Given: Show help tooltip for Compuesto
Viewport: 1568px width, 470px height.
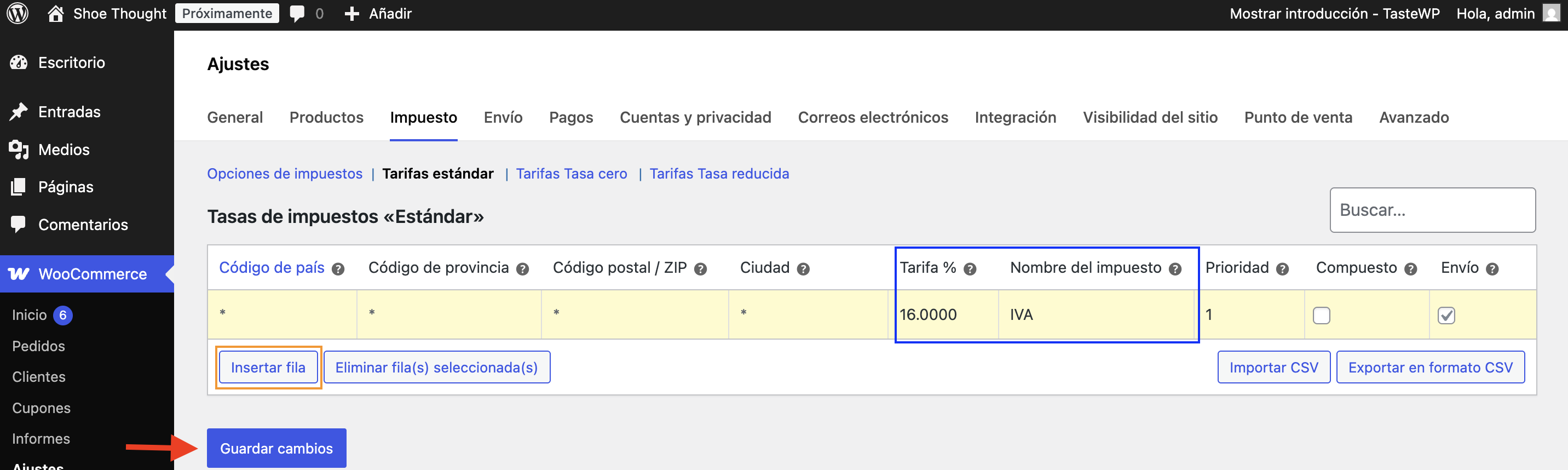Looking at the screenshot, I should click(x=1411, y=268).
